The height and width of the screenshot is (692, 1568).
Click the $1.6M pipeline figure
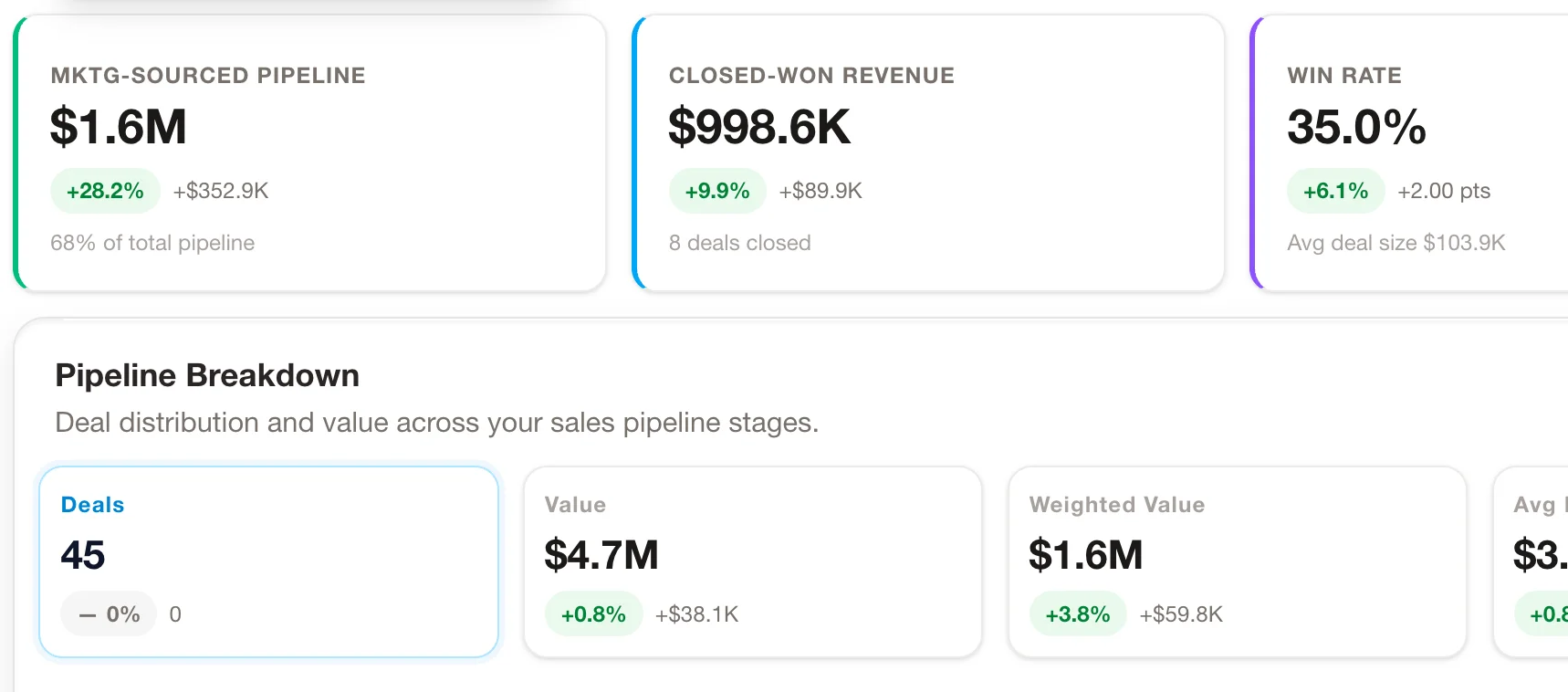119,126
